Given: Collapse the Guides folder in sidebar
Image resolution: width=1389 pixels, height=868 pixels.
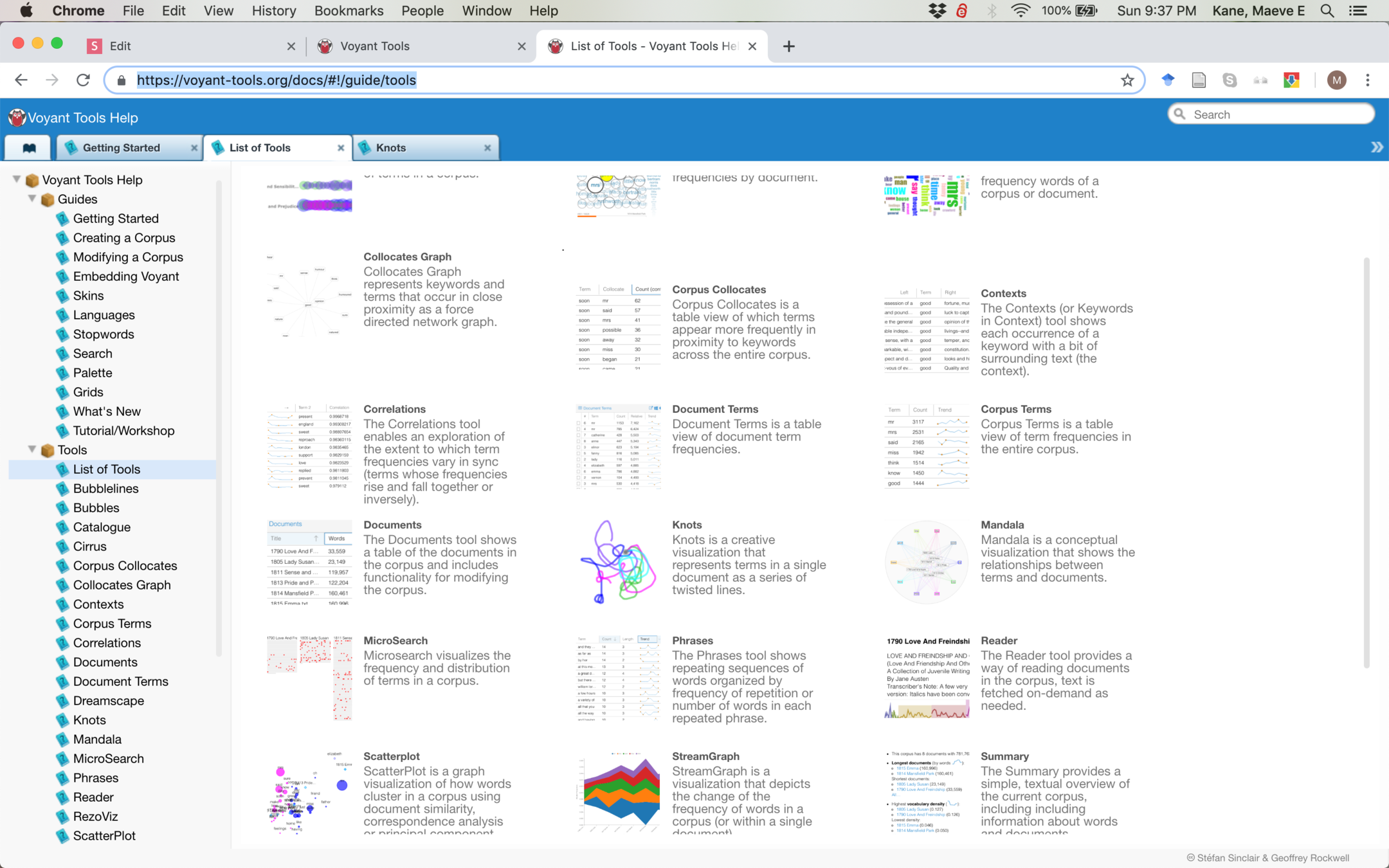Looking at the screenshot, I should click(32, 199).
